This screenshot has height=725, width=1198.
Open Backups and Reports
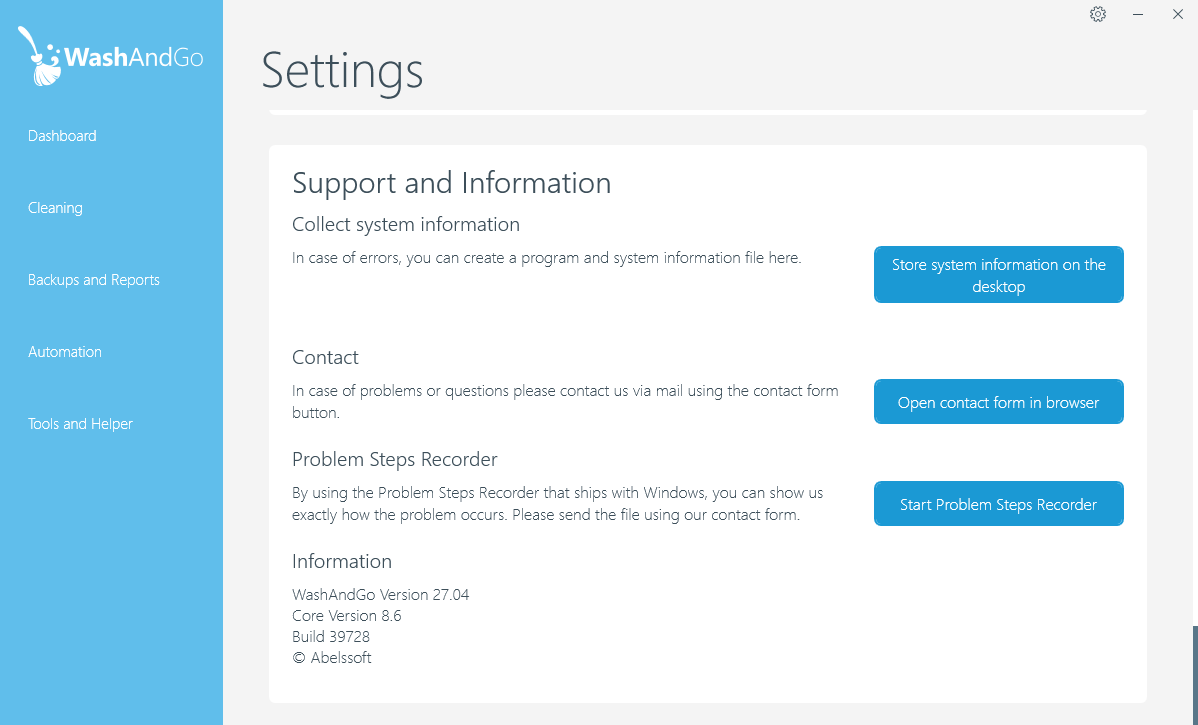[x=94, y=280]
